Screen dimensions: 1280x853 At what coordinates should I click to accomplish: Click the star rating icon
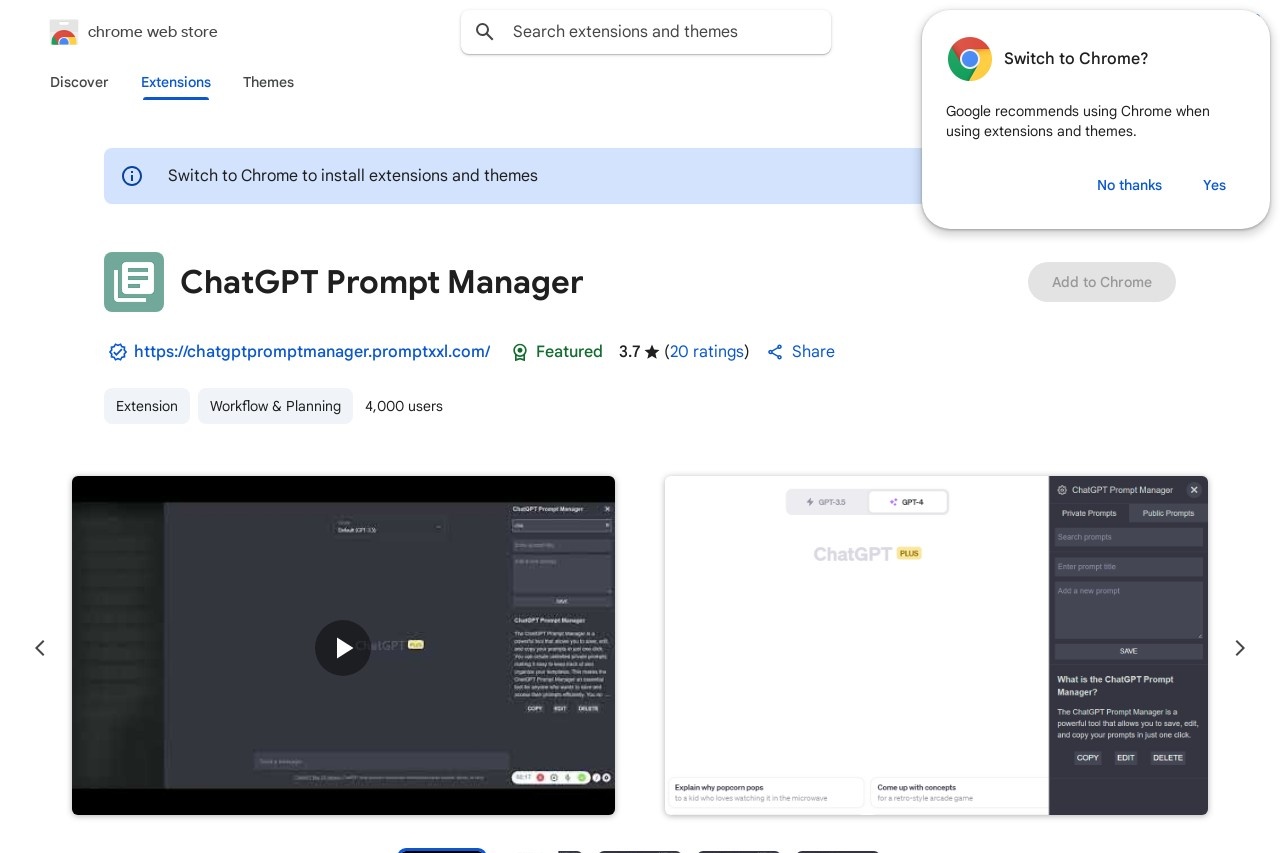point(652,352)
